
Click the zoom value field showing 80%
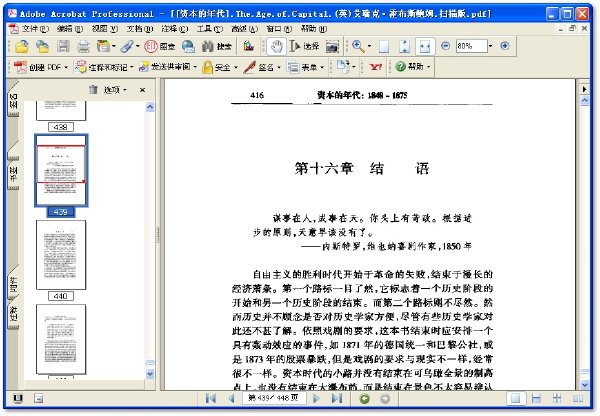471,46
